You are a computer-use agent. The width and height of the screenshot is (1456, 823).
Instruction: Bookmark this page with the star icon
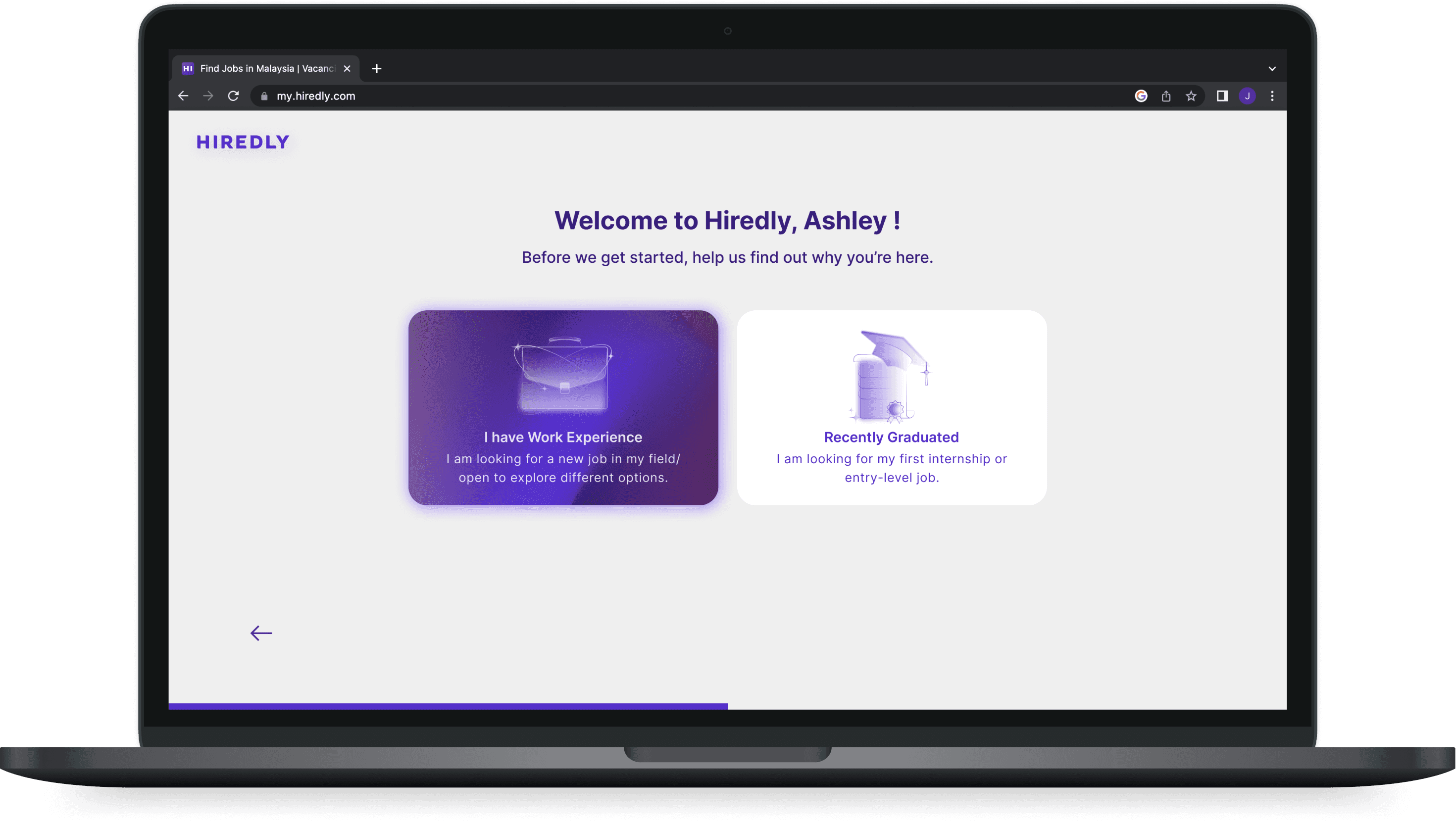click(x=1191, y=96)
